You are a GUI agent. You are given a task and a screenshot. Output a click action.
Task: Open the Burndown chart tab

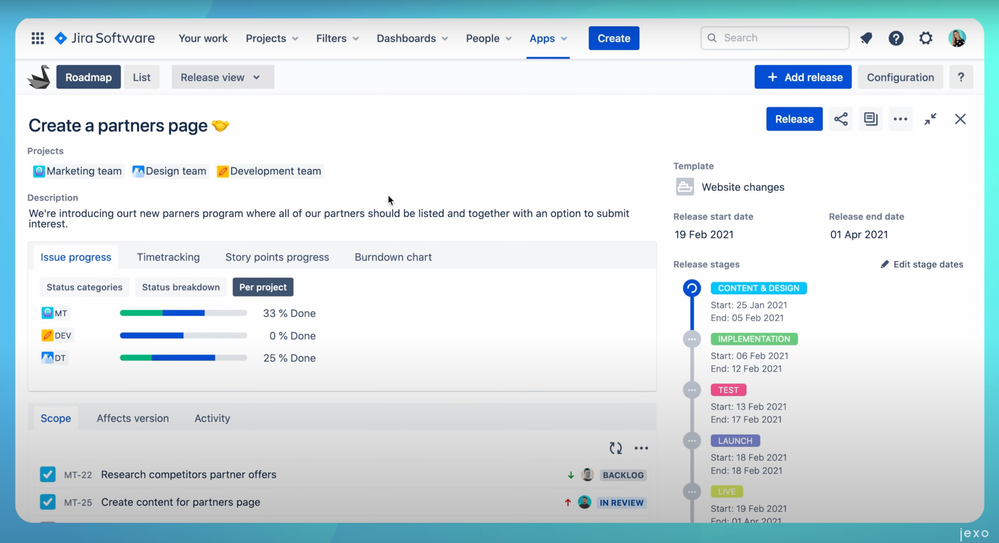coord(393,257)
